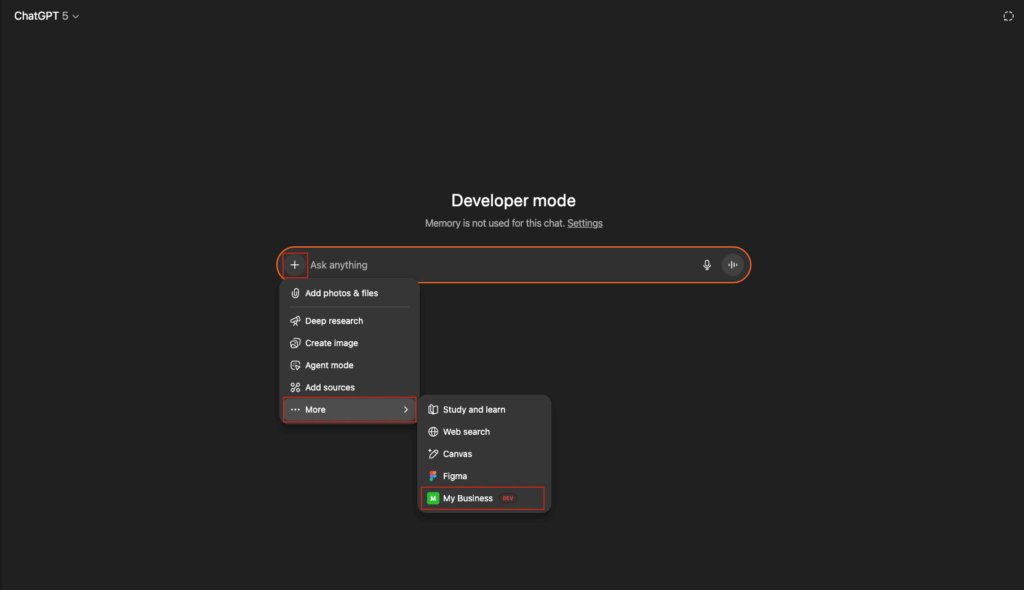The image size is (1024, 590).
Task: Click the chevron arrow on the More item
Action: coord(406,410)
